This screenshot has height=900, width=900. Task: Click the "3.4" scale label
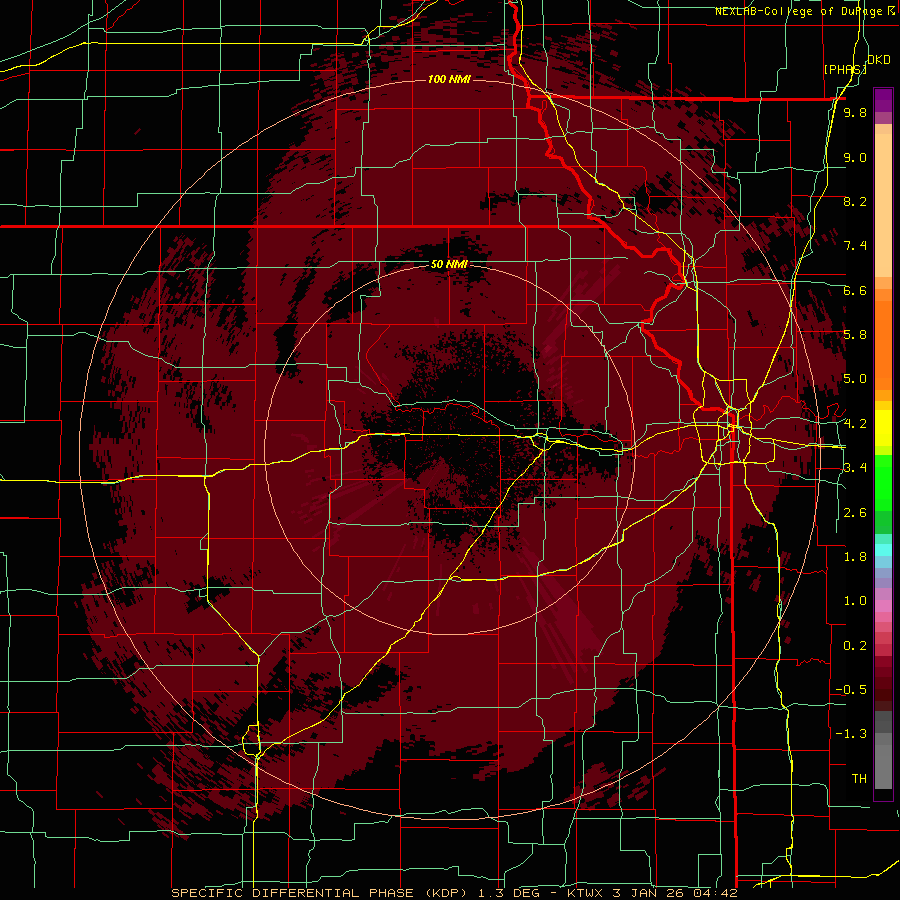(x=855, y=468)
